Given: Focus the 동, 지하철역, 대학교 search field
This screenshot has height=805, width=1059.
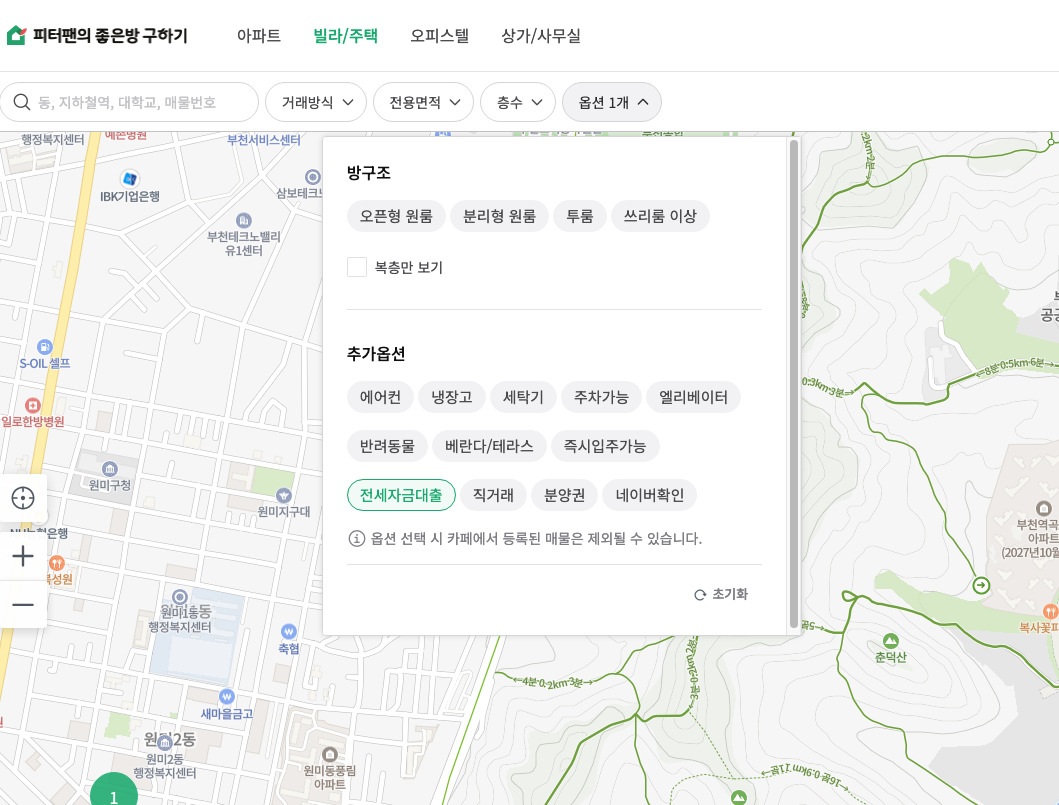Looking at the screenshot, I should point(129,102).
